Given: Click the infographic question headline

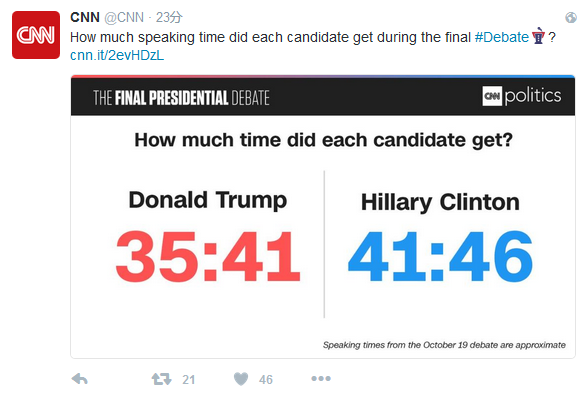Looking at the screenshot, I should pyautogui.click(x=323, y=141).
